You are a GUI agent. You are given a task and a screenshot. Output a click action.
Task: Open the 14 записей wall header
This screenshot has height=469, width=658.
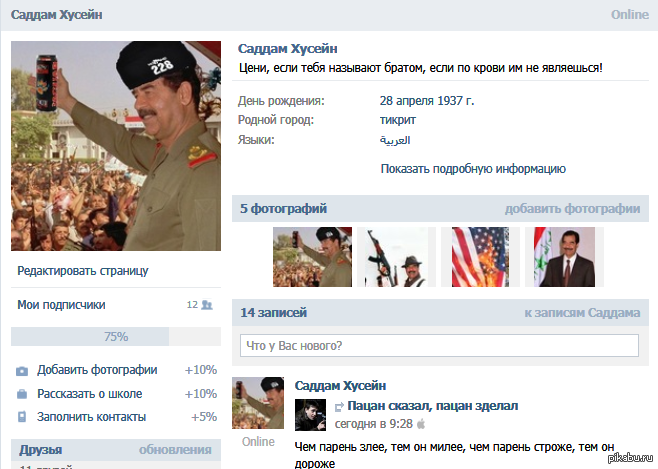tap(273, 313)
